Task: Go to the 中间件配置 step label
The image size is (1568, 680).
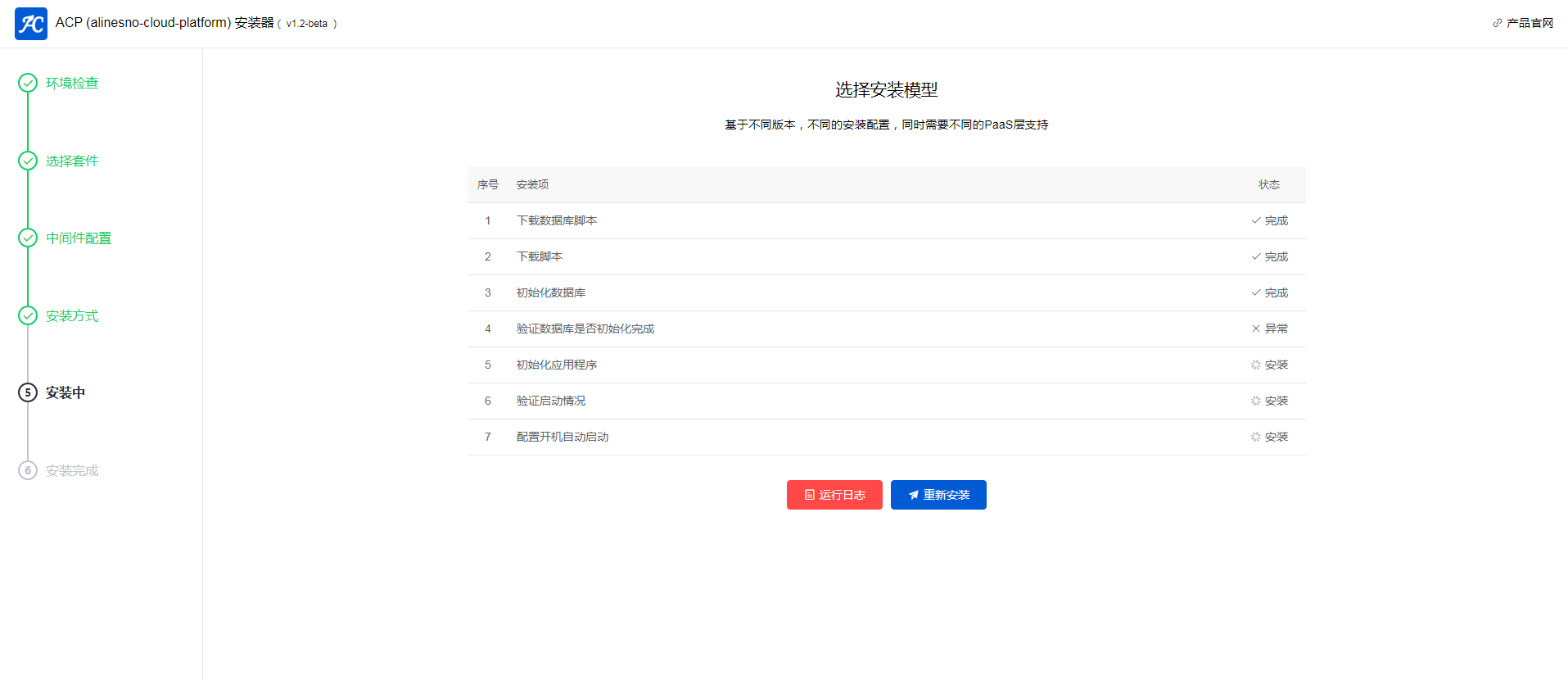Action: pyautogui.click(x=79, y=238)
